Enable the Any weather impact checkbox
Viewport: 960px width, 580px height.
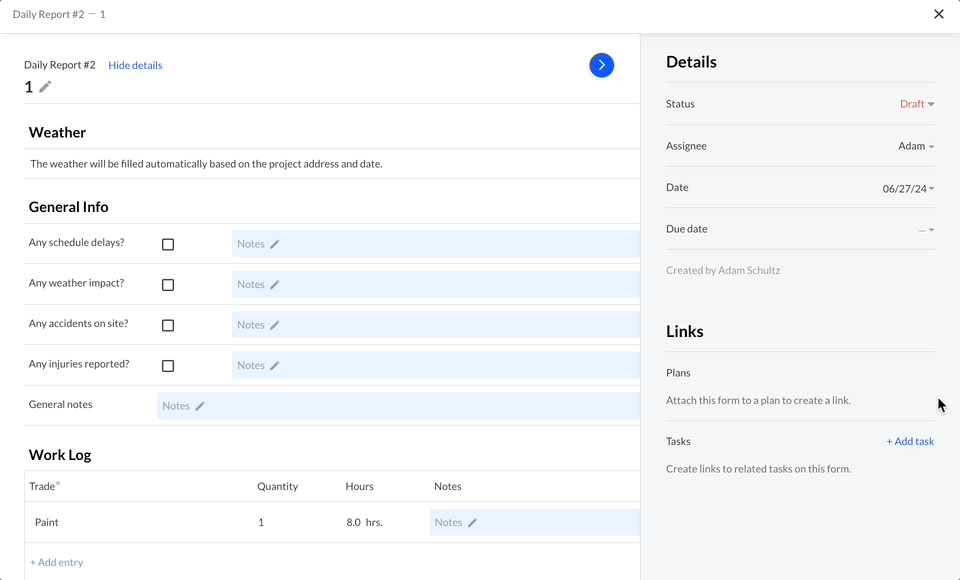167,284
